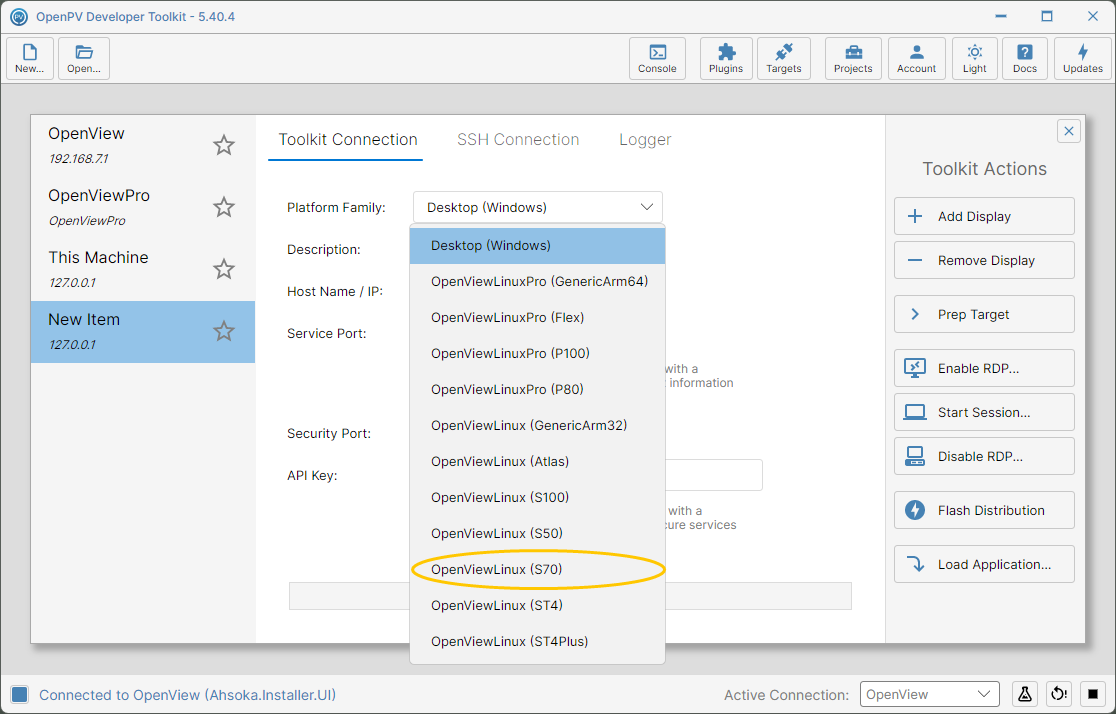This screenshot has height=714, width=1116.
Task: Click the restart connection icon in status bar
Action: pyautogui.click(x=1059, y=694)
